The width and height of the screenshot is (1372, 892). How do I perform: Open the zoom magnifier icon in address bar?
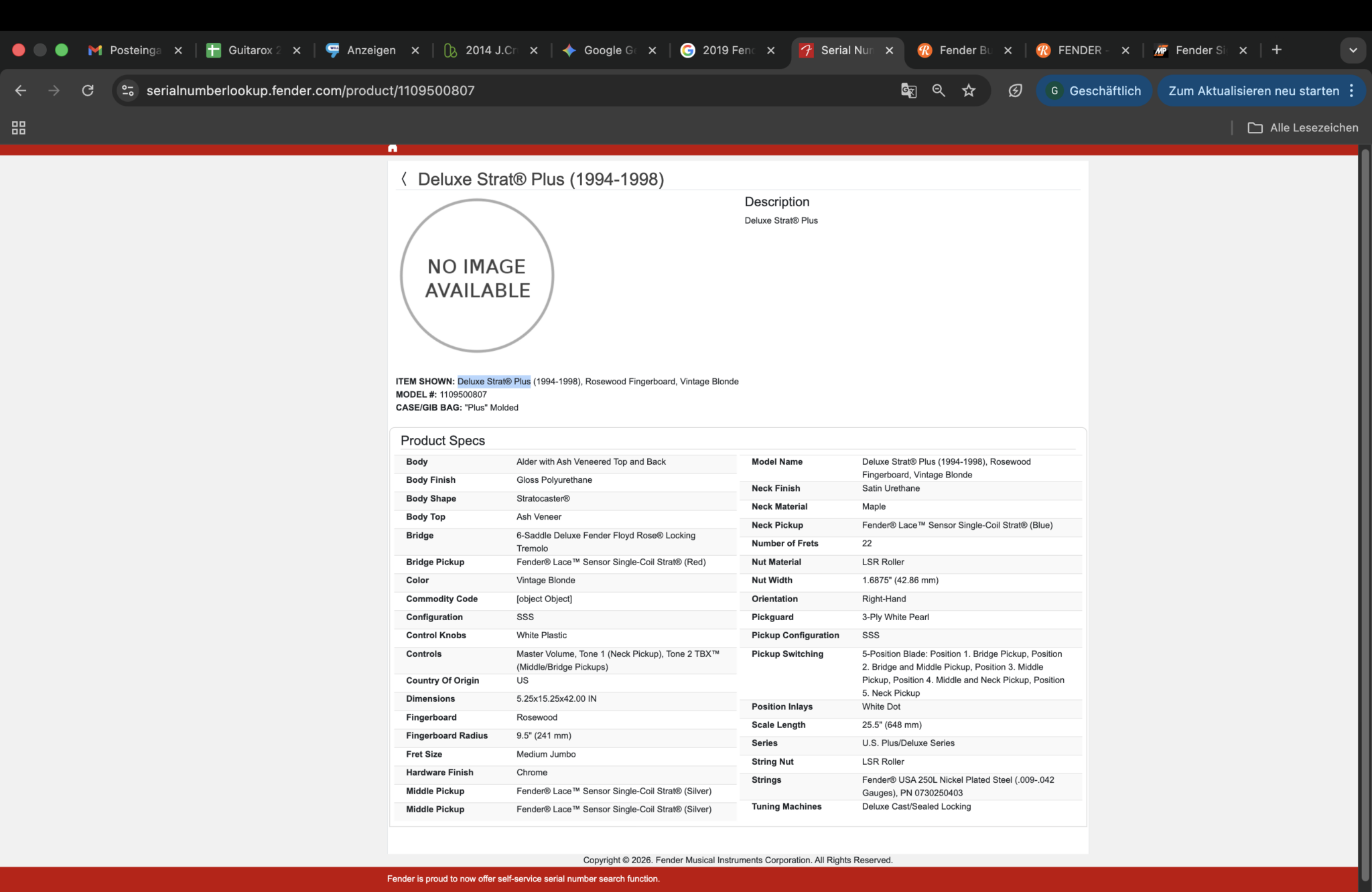click(x=939, y=90)
